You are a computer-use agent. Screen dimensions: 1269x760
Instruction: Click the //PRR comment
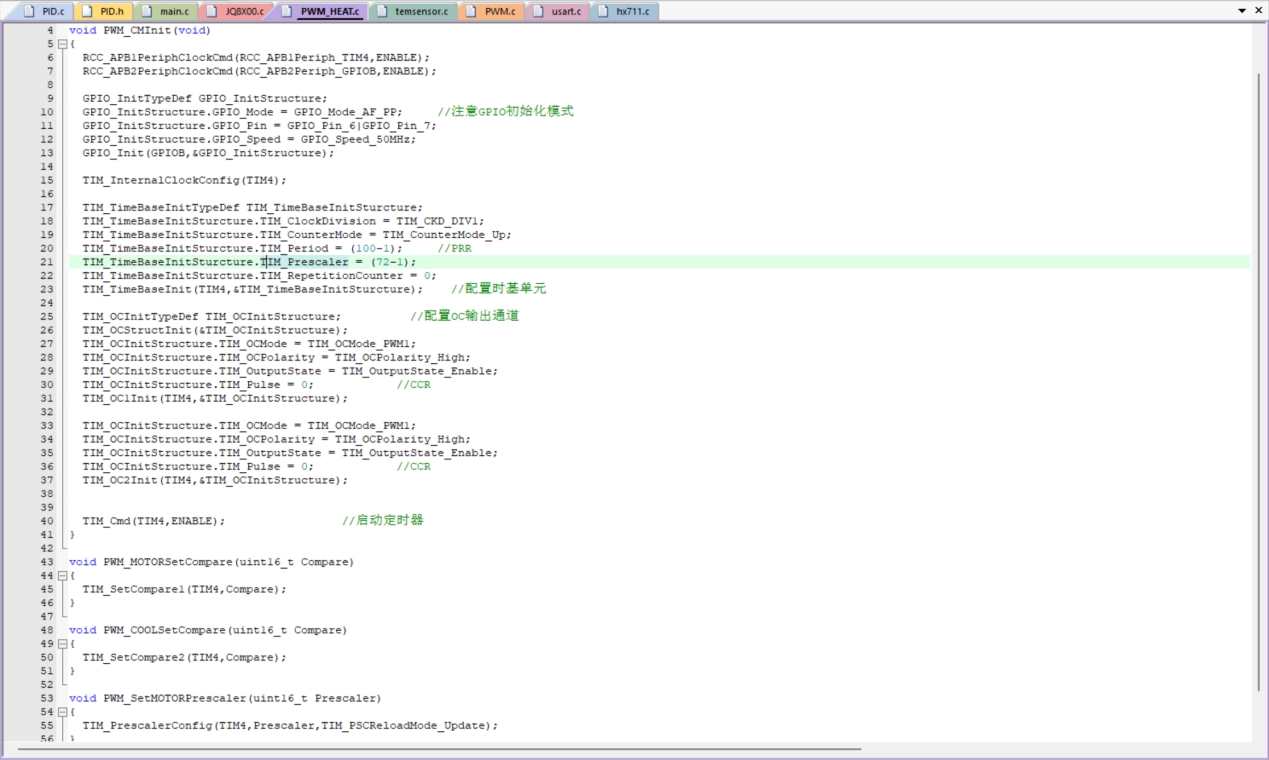[454, 249]
